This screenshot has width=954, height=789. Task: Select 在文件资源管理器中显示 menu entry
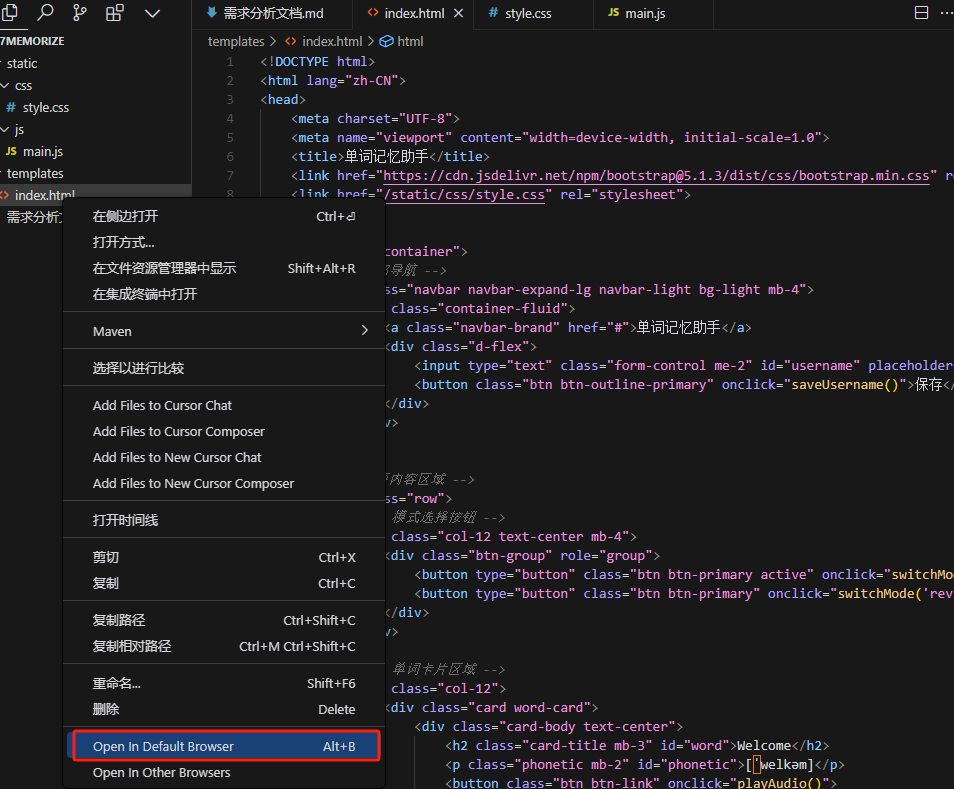coord(224,268)
